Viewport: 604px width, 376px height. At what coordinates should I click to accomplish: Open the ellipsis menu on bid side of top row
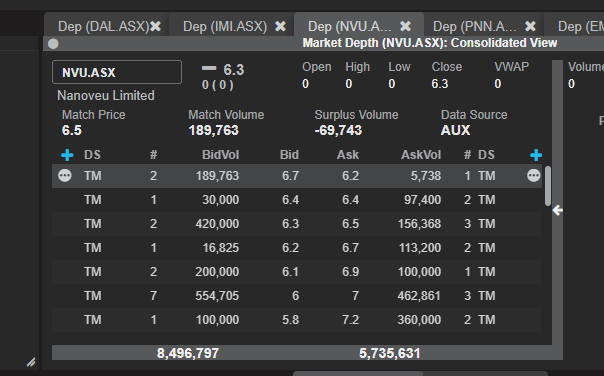click(x=65, y=176)
